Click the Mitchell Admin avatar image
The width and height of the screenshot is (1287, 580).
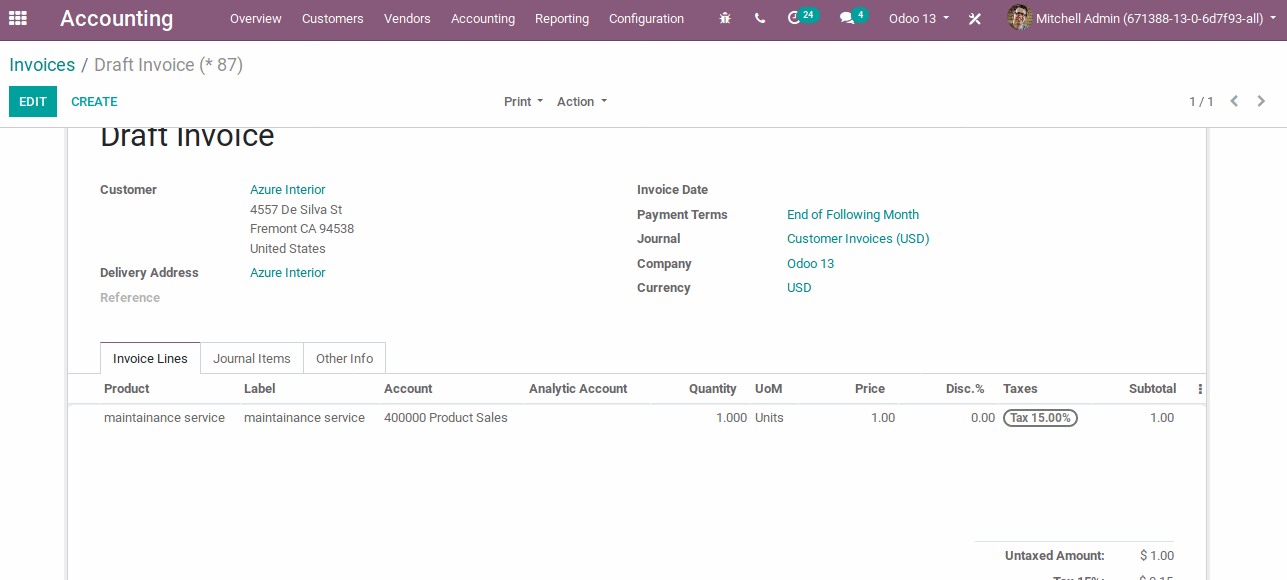click(1019, 18)
